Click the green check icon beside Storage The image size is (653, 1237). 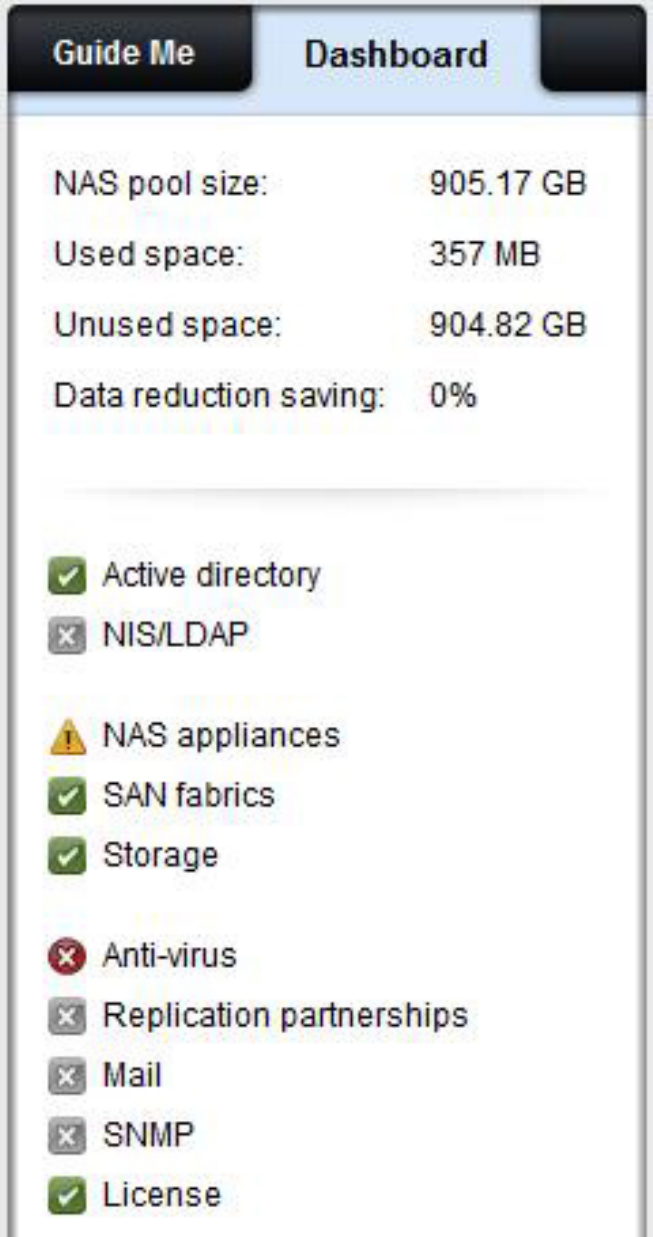tap(66, 858)
